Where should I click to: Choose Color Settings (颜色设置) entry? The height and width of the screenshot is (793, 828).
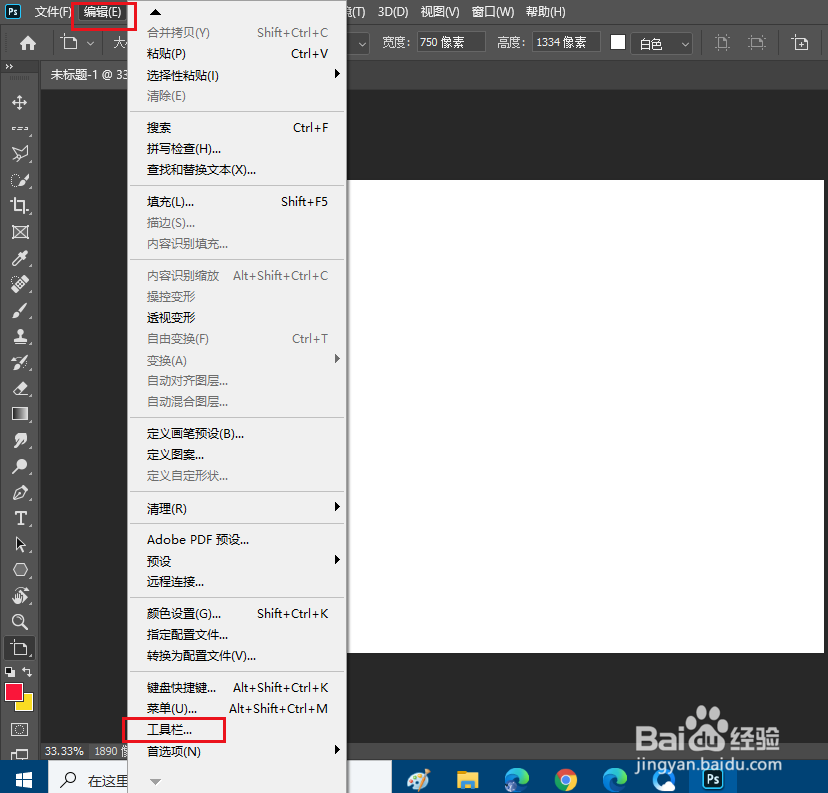point(238,613)
